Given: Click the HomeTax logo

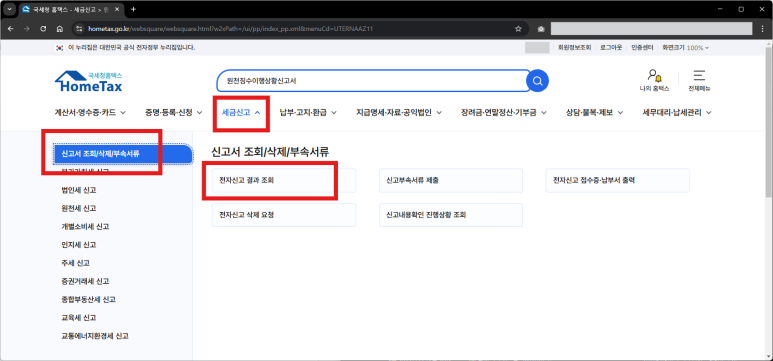Looking at the screenshot, I should tap(89, 82).
